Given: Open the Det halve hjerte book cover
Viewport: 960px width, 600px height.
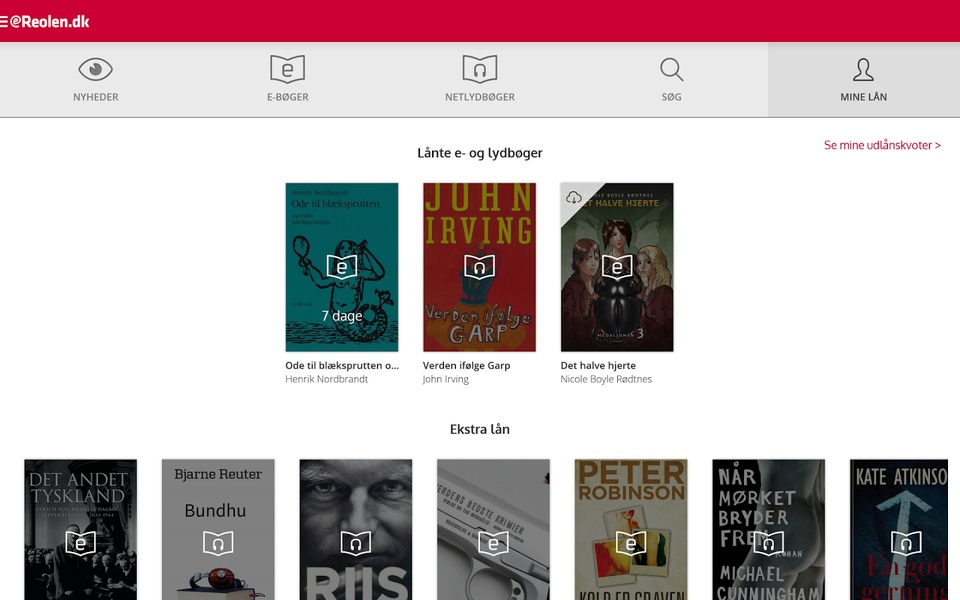Looking at the screenshot, I should pyautogui.click(x=617, y=267).
